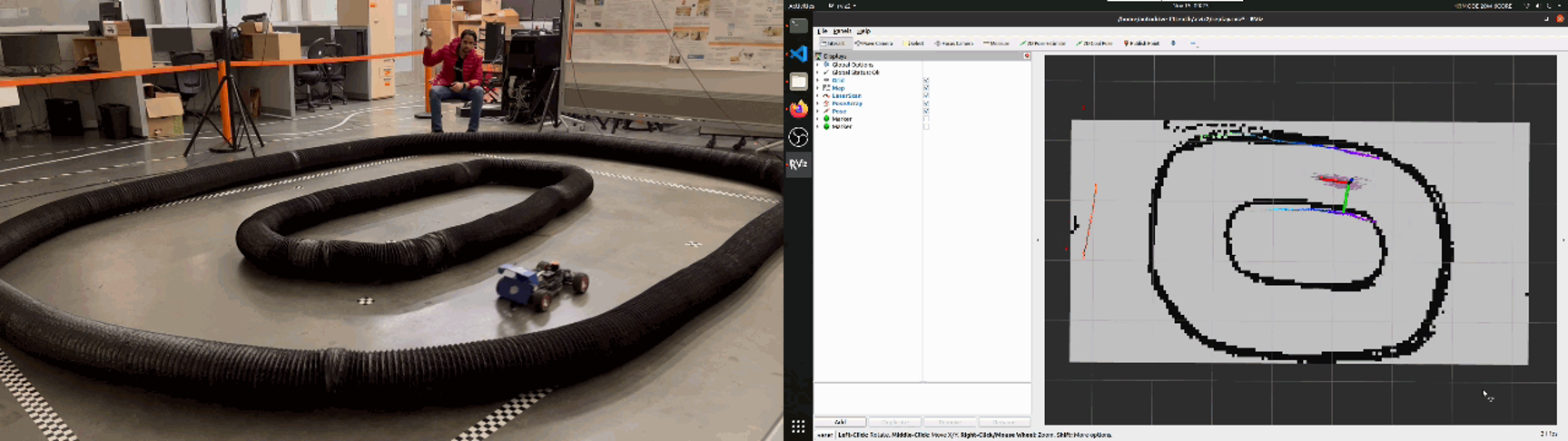Image resolution: width=1568 pixels, height=441 pixels.
Task: Open the Terminal from the dock
Action: pos(798,26)
